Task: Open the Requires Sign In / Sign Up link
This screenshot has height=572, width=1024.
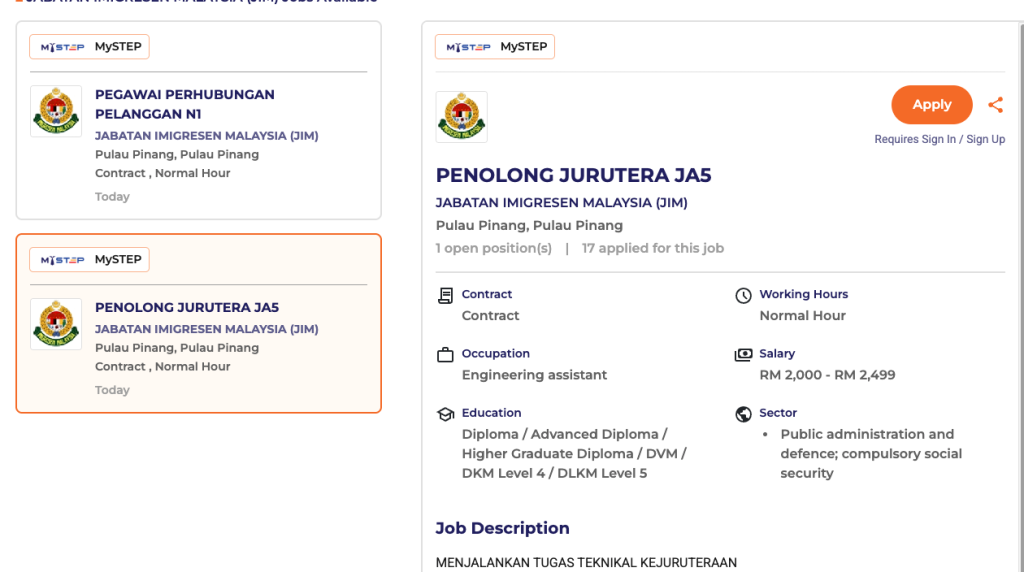Action: coord(939,140)
